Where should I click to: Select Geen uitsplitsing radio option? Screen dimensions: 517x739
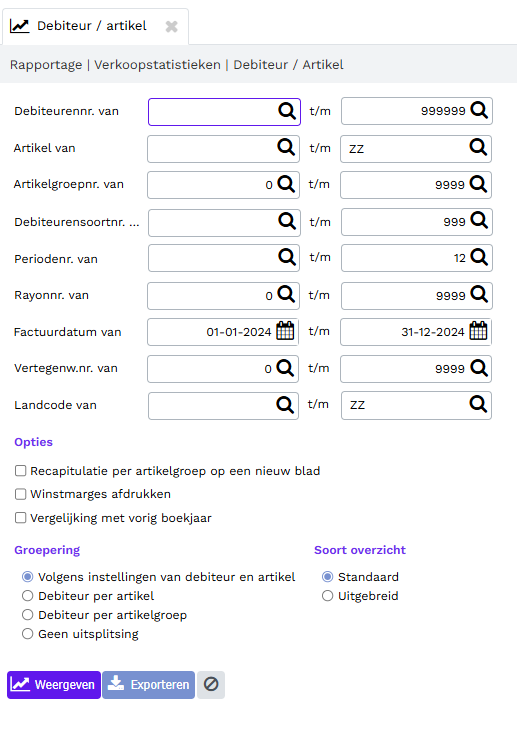tap(28, 634)
